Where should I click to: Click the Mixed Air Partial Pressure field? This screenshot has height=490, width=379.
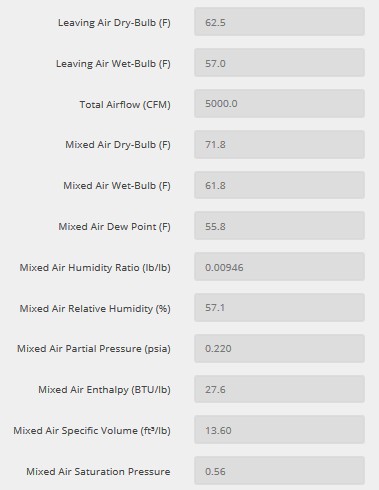pyautogui.click(x=279, y=349)
